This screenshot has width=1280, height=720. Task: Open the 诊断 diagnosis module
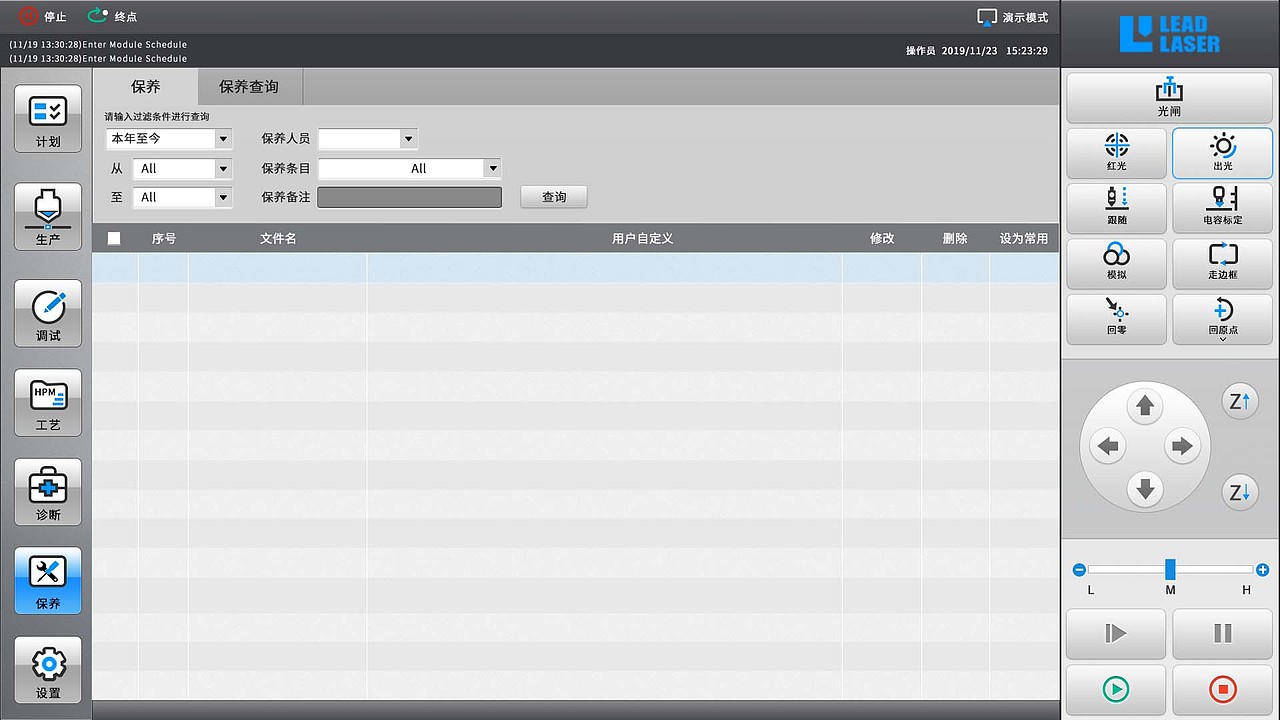coord(48,493)
